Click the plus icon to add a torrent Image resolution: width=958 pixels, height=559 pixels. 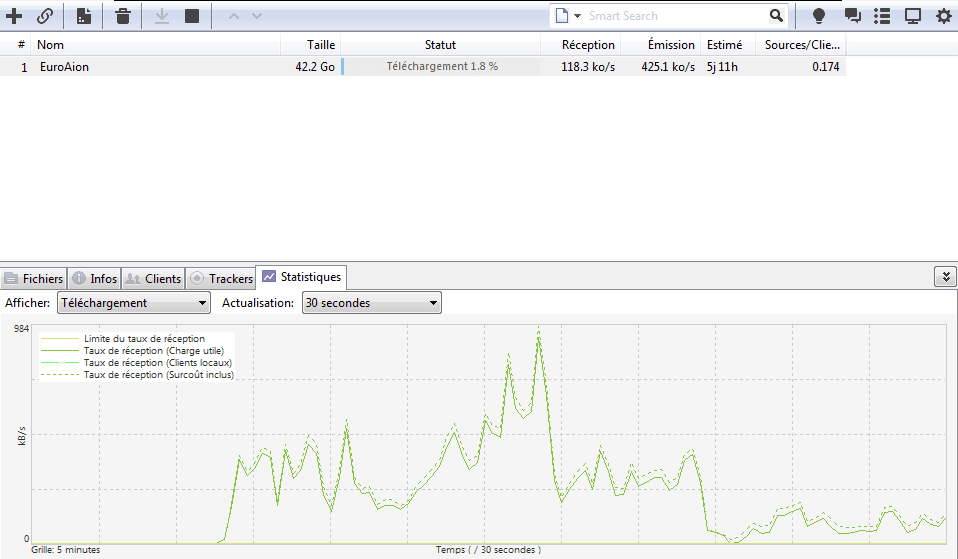click(x=14, y=16)
